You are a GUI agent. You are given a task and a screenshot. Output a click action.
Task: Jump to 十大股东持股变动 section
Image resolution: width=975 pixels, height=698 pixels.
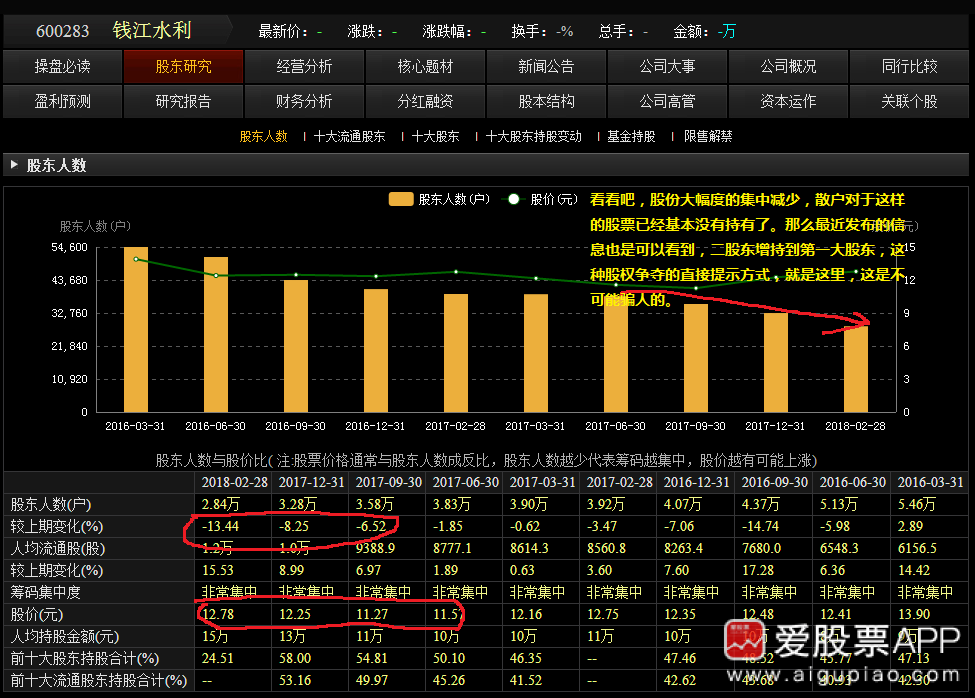(x=534, y=136)
